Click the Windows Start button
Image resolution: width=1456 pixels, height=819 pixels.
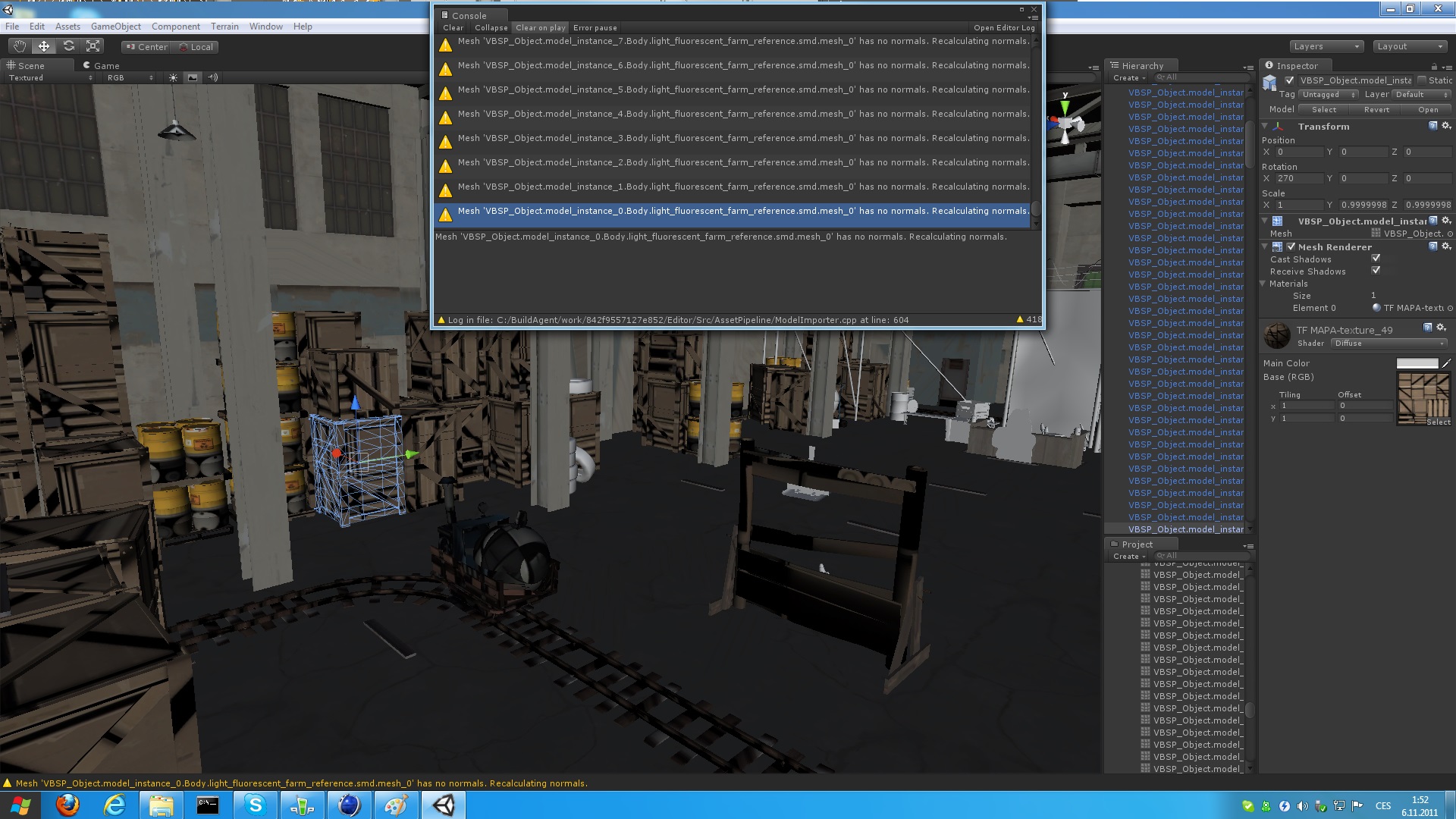(20, 805)
